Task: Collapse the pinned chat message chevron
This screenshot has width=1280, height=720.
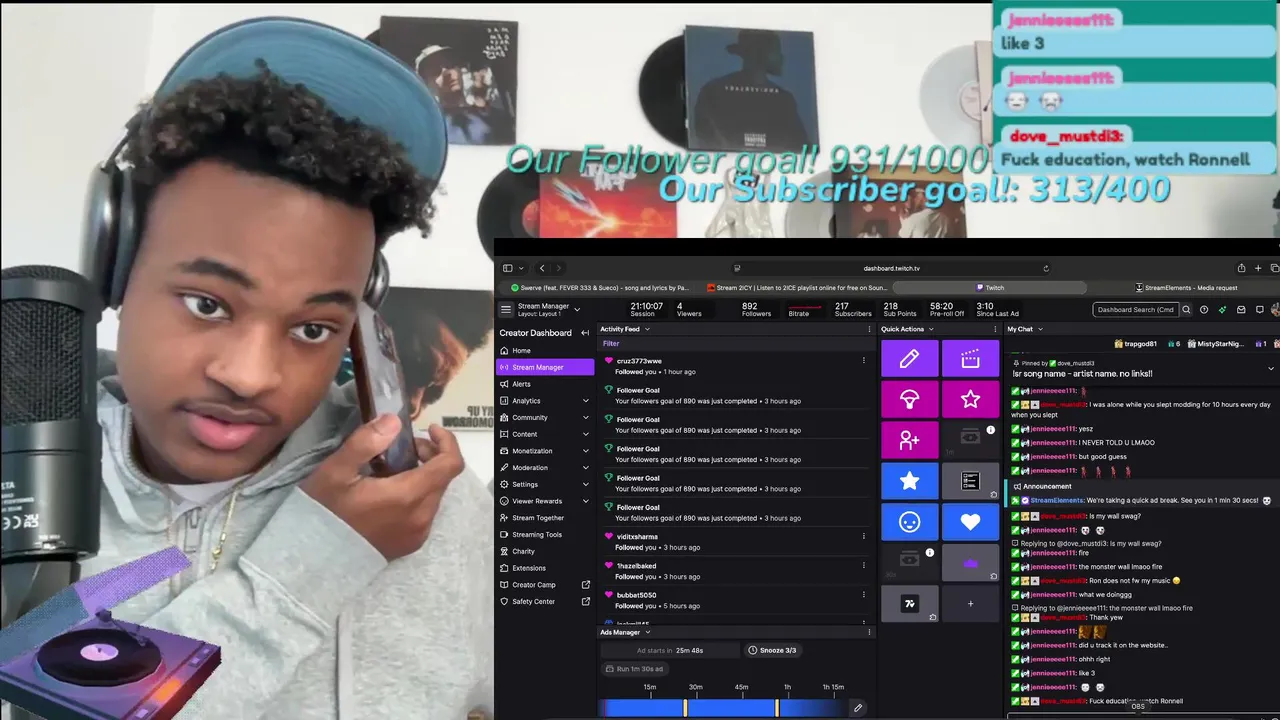Action: click(x=1271, y=368)
